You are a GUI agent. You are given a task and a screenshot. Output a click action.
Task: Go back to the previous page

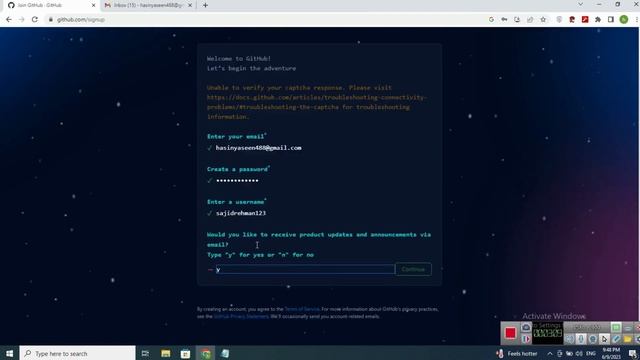(9, 19)
